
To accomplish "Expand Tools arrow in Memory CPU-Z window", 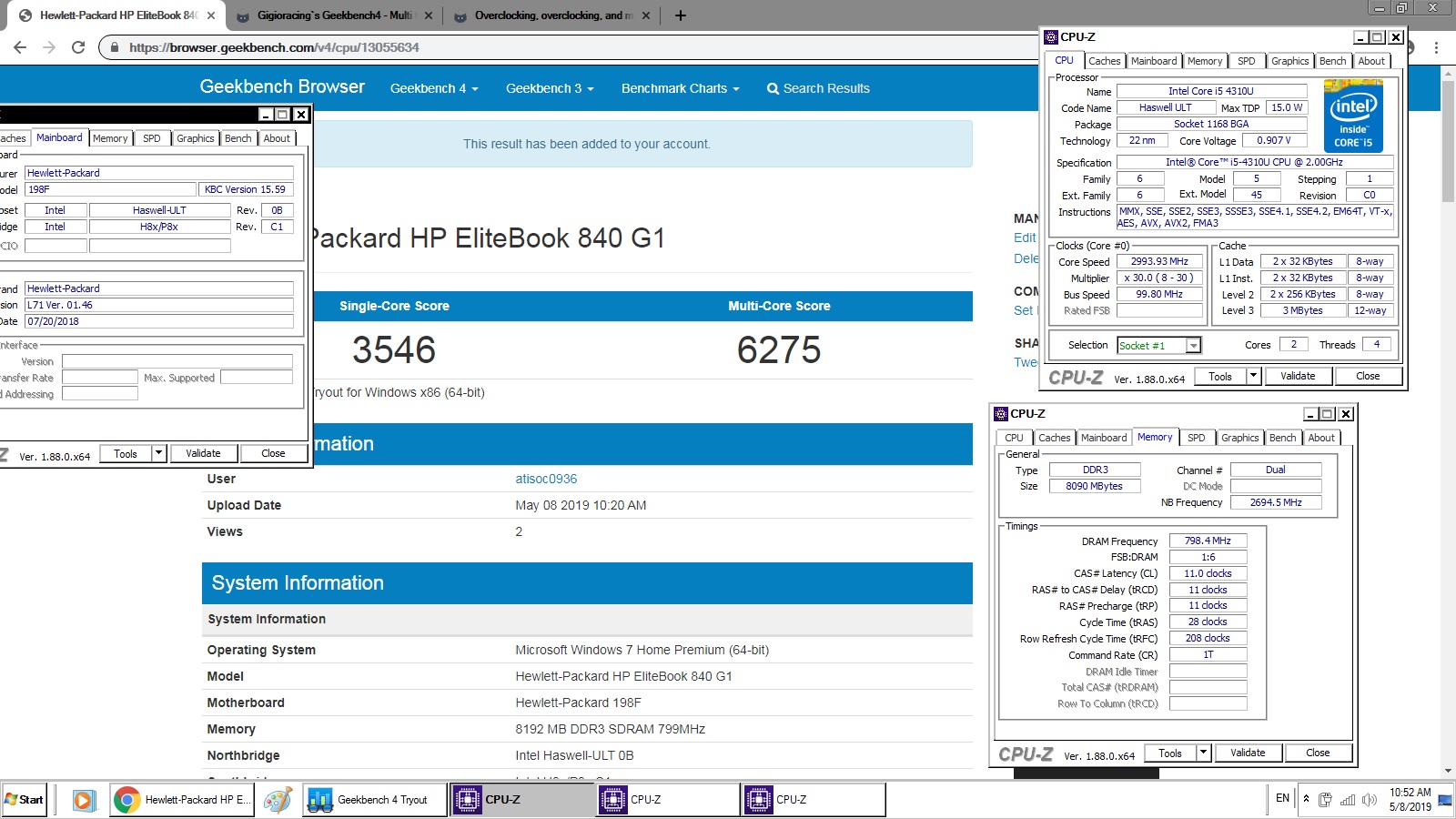I will tap(1203, 753).
